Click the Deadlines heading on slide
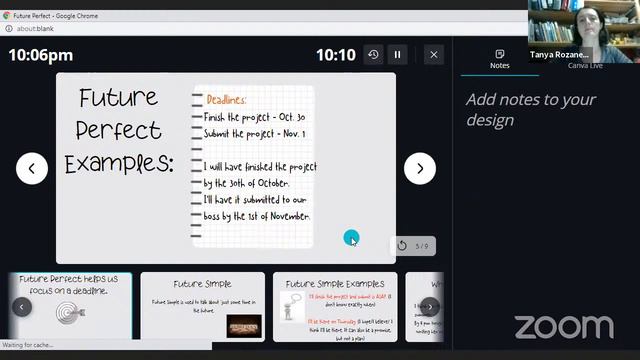Viewport: 640px width, 360px height. [x=227, y=100]
